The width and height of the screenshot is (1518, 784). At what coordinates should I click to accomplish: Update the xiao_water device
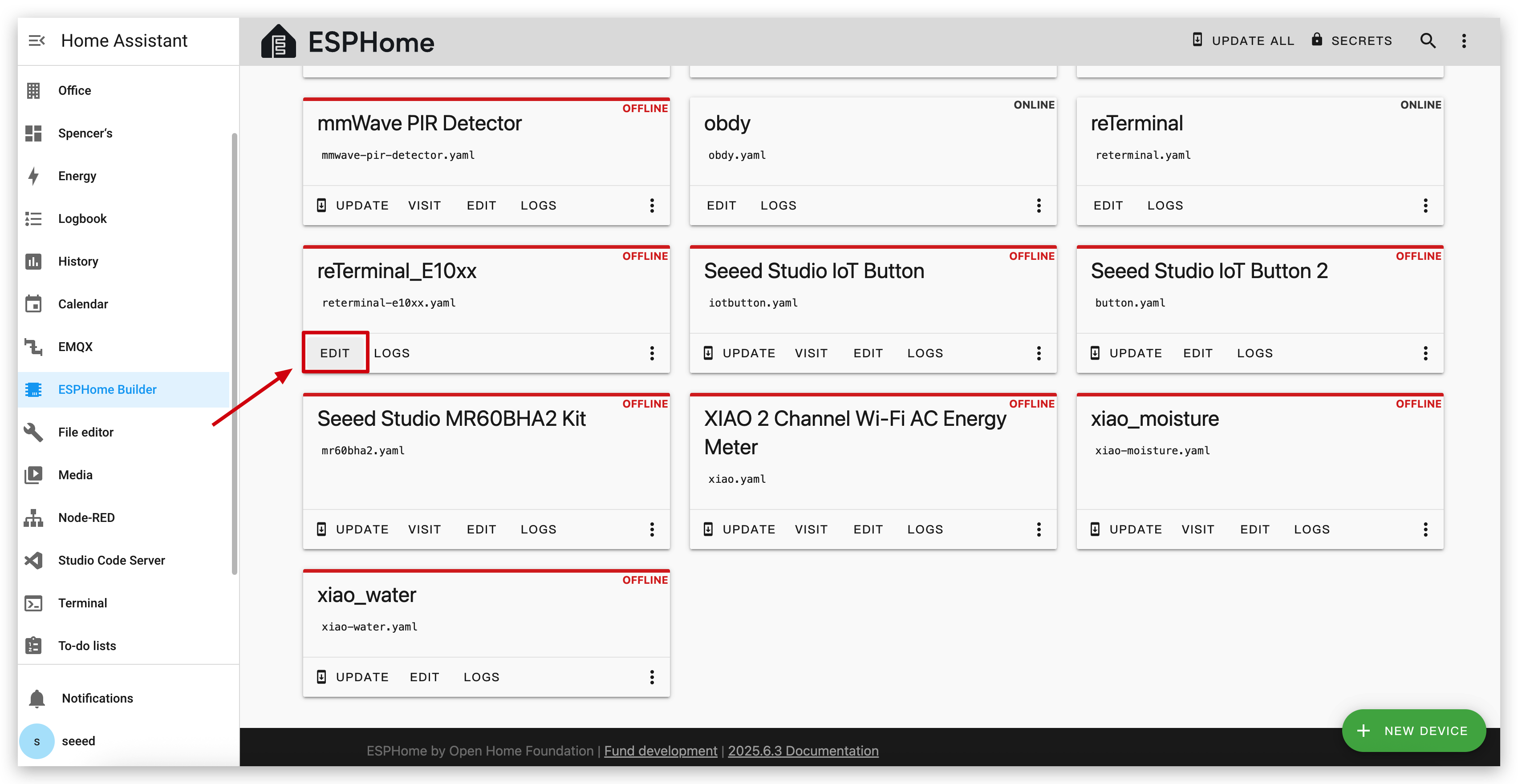pos(353,677)
